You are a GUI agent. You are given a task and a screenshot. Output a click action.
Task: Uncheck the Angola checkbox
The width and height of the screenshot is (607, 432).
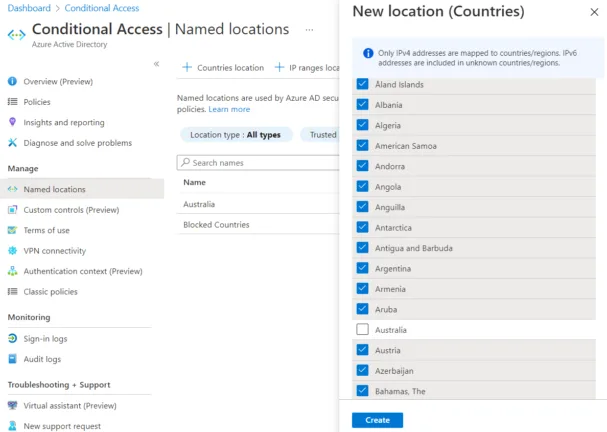click(362, 187)
